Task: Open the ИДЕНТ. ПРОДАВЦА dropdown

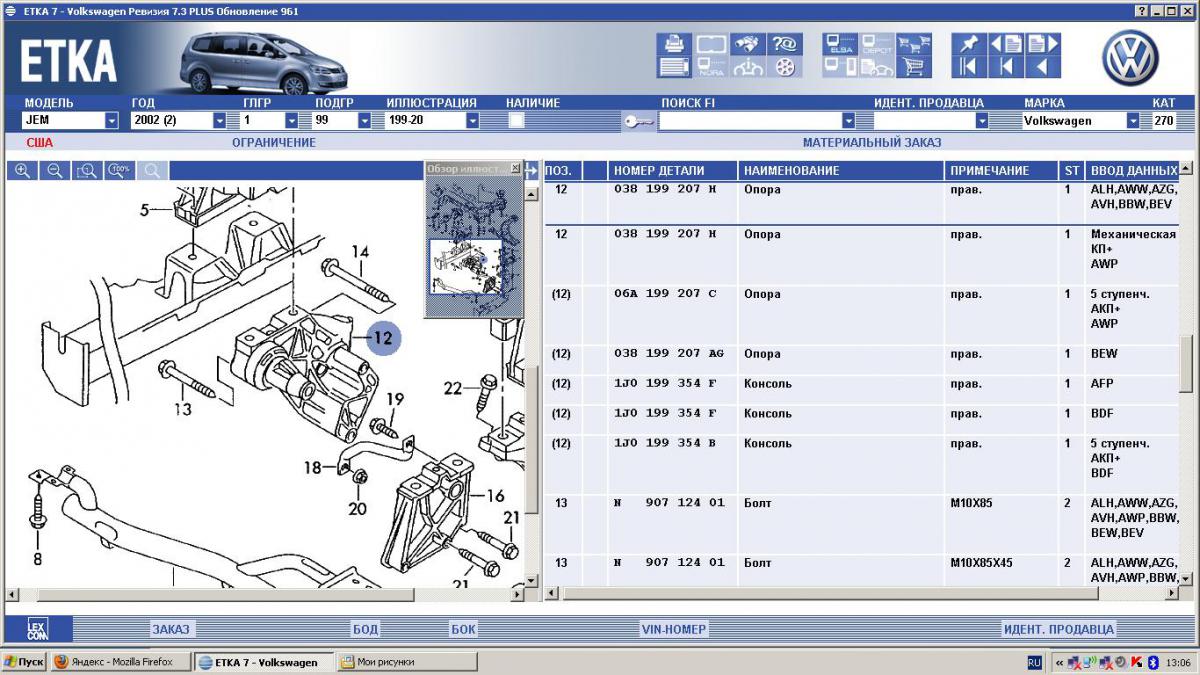Action: coord(981,121)
